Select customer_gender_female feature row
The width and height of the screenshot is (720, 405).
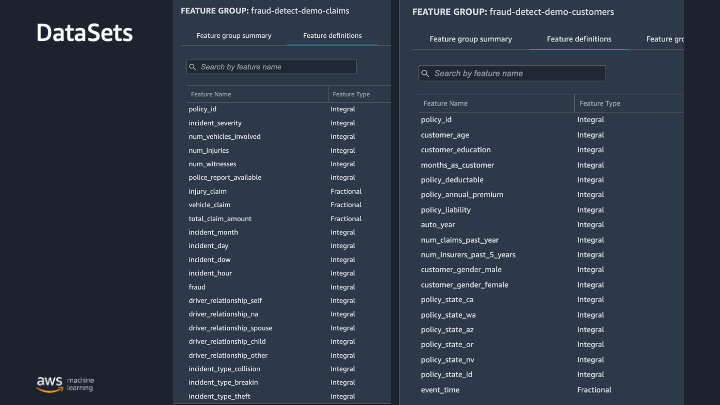click(551, 285)
